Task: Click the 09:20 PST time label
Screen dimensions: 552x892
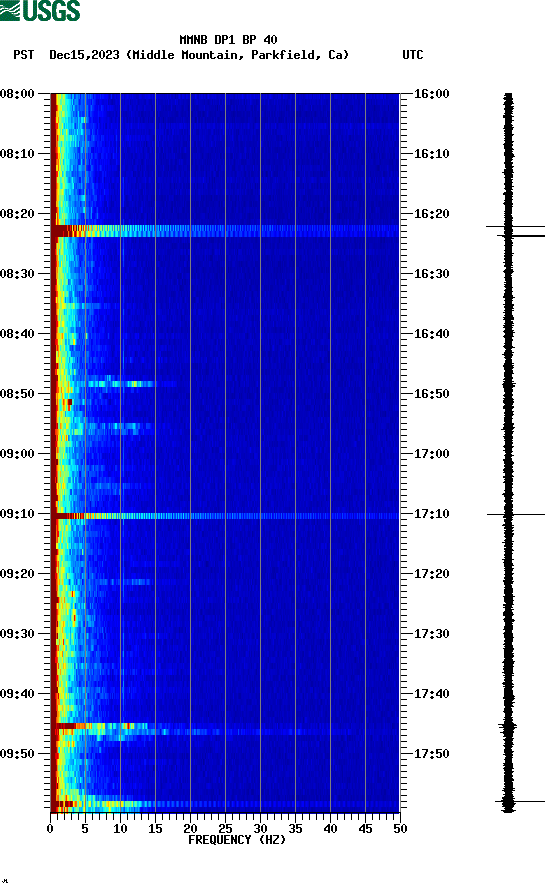Action: (18, 573)
